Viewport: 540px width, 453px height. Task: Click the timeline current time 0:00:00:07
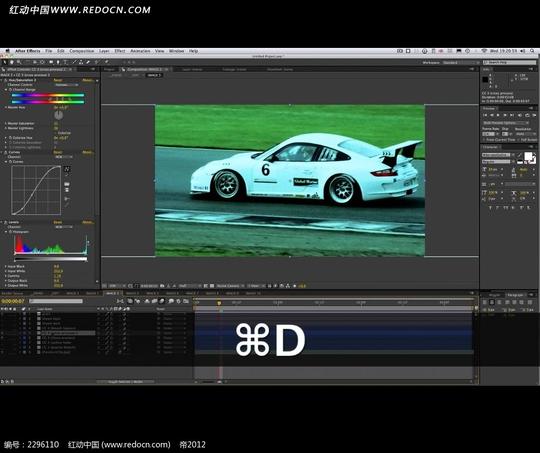tap(13, 301)
